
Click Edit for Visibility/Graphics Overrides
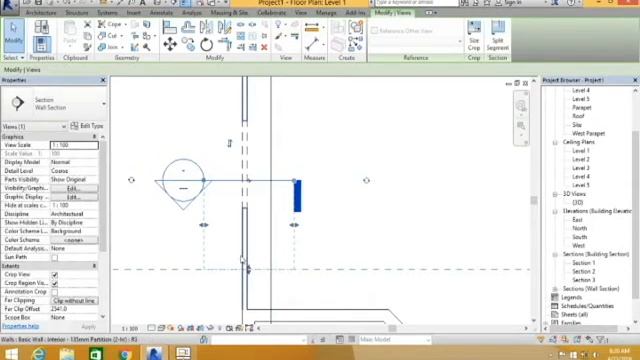[x=74, y=189]
